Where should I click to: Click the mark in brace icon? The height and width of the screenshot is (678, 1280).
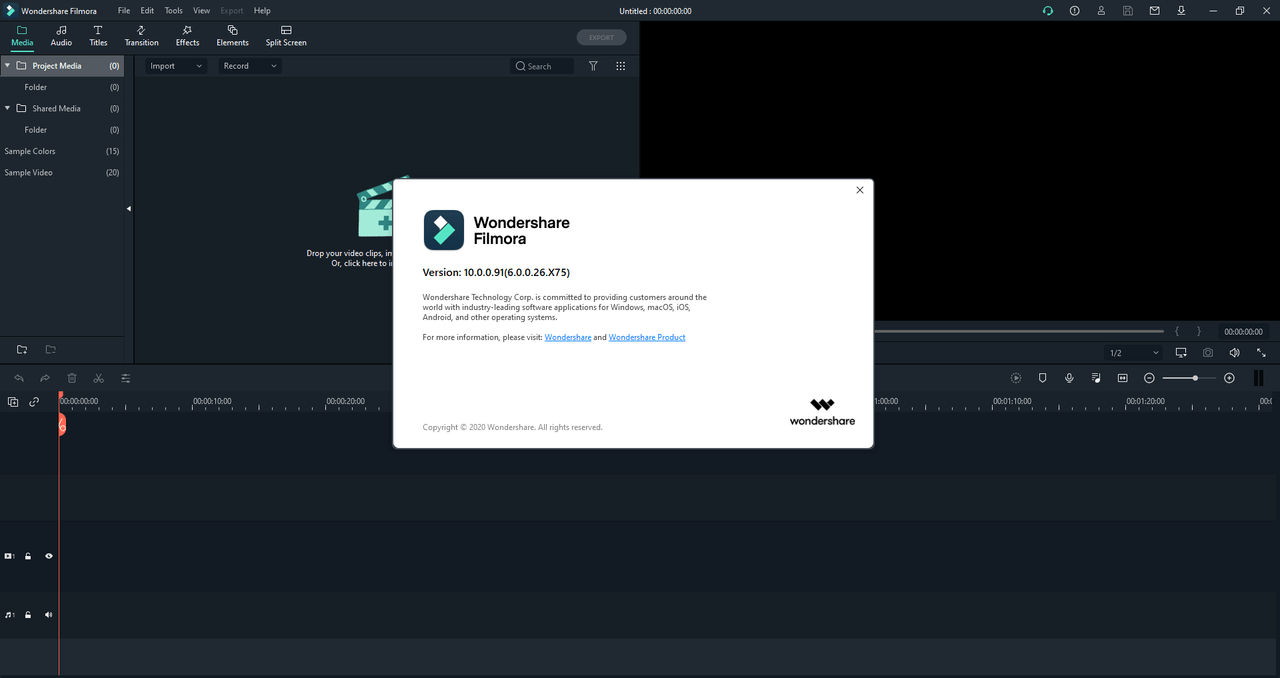(1177, 331)
